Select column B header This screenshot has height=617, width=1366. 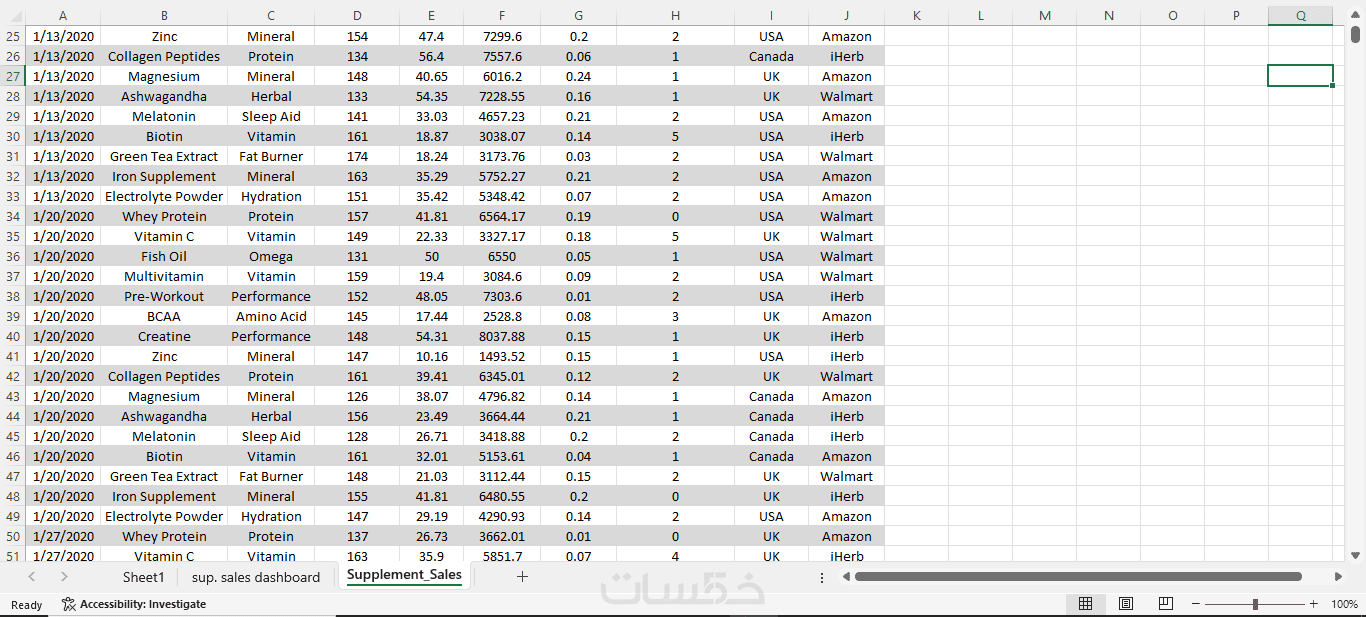[x=164, y=15]
